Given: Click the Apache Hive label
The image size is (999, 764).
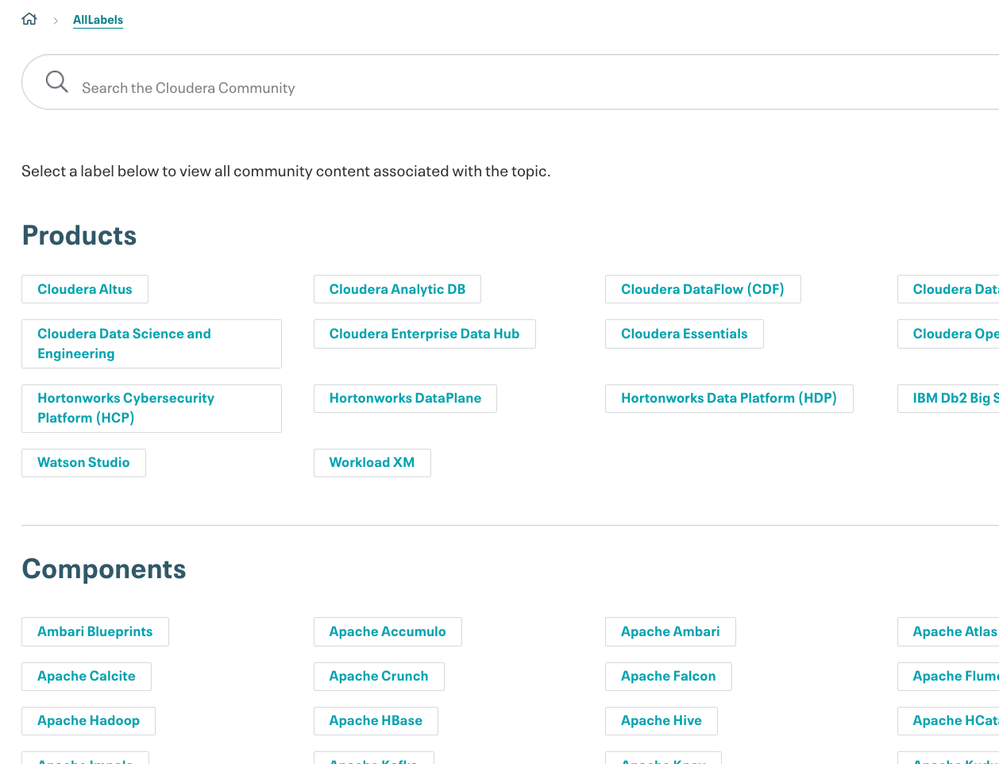Looking at the screenshot, I should pyautogui.click(x=661, y=720).
